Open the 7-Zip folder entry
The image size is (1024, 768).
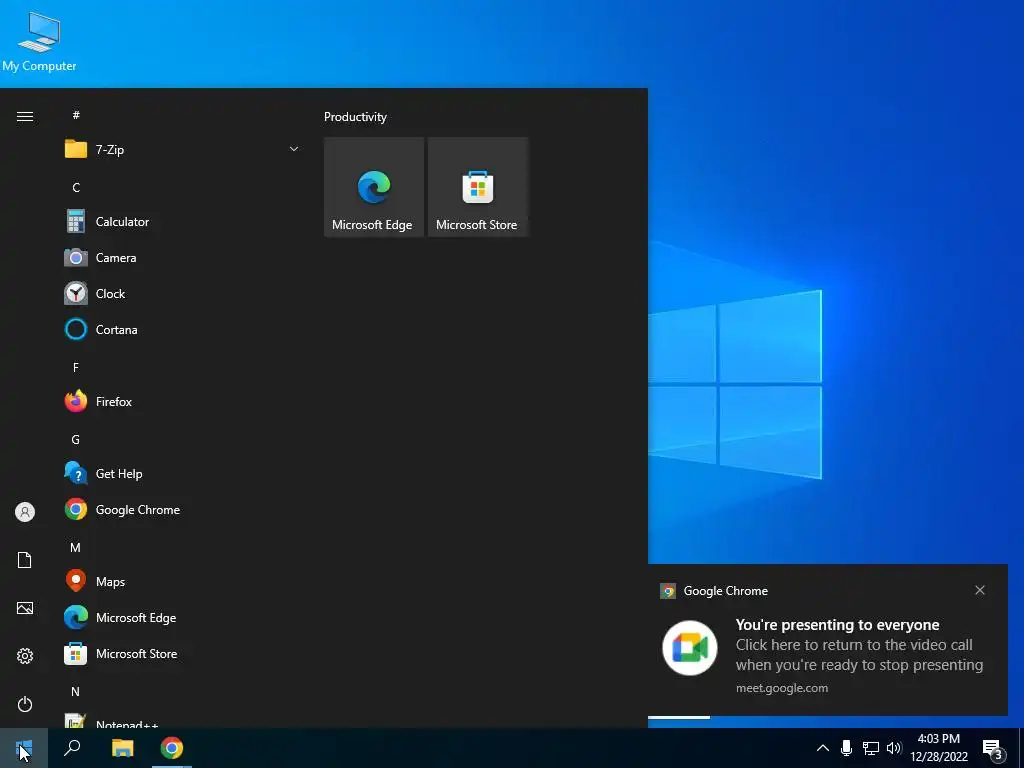[182, 150]
